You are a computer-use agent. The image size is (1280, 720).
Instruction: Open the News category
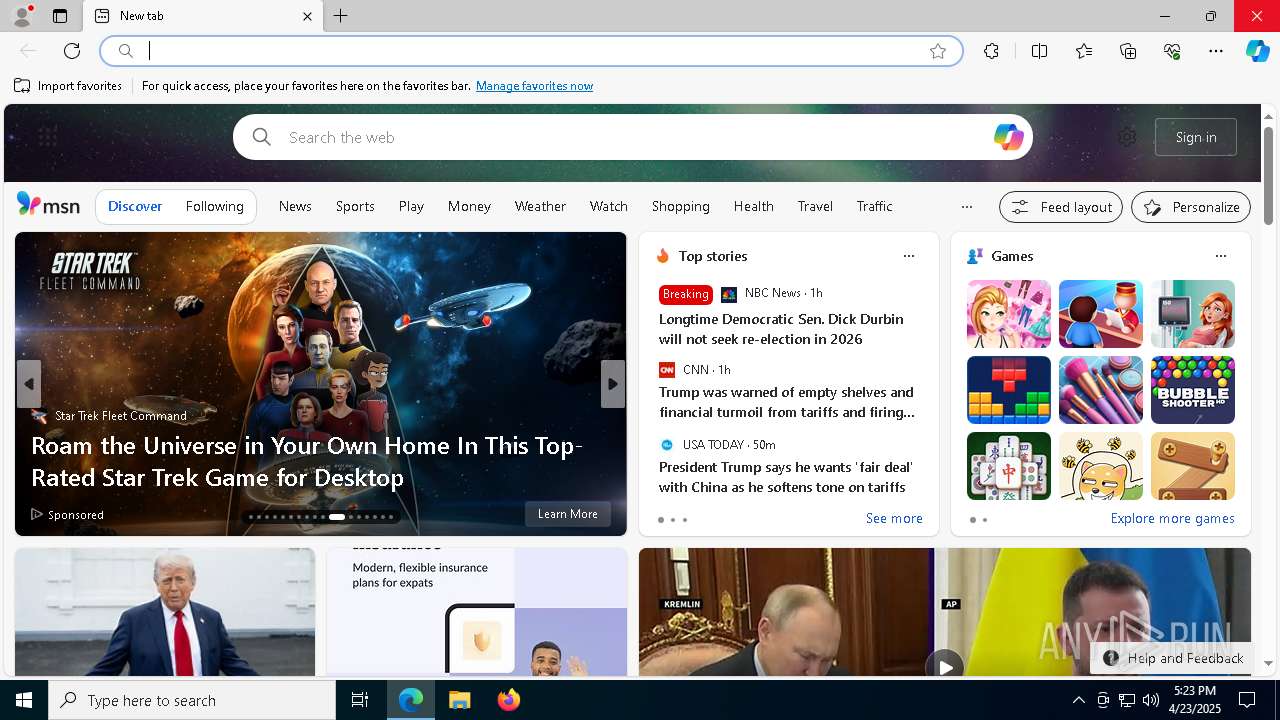(295, 206)
